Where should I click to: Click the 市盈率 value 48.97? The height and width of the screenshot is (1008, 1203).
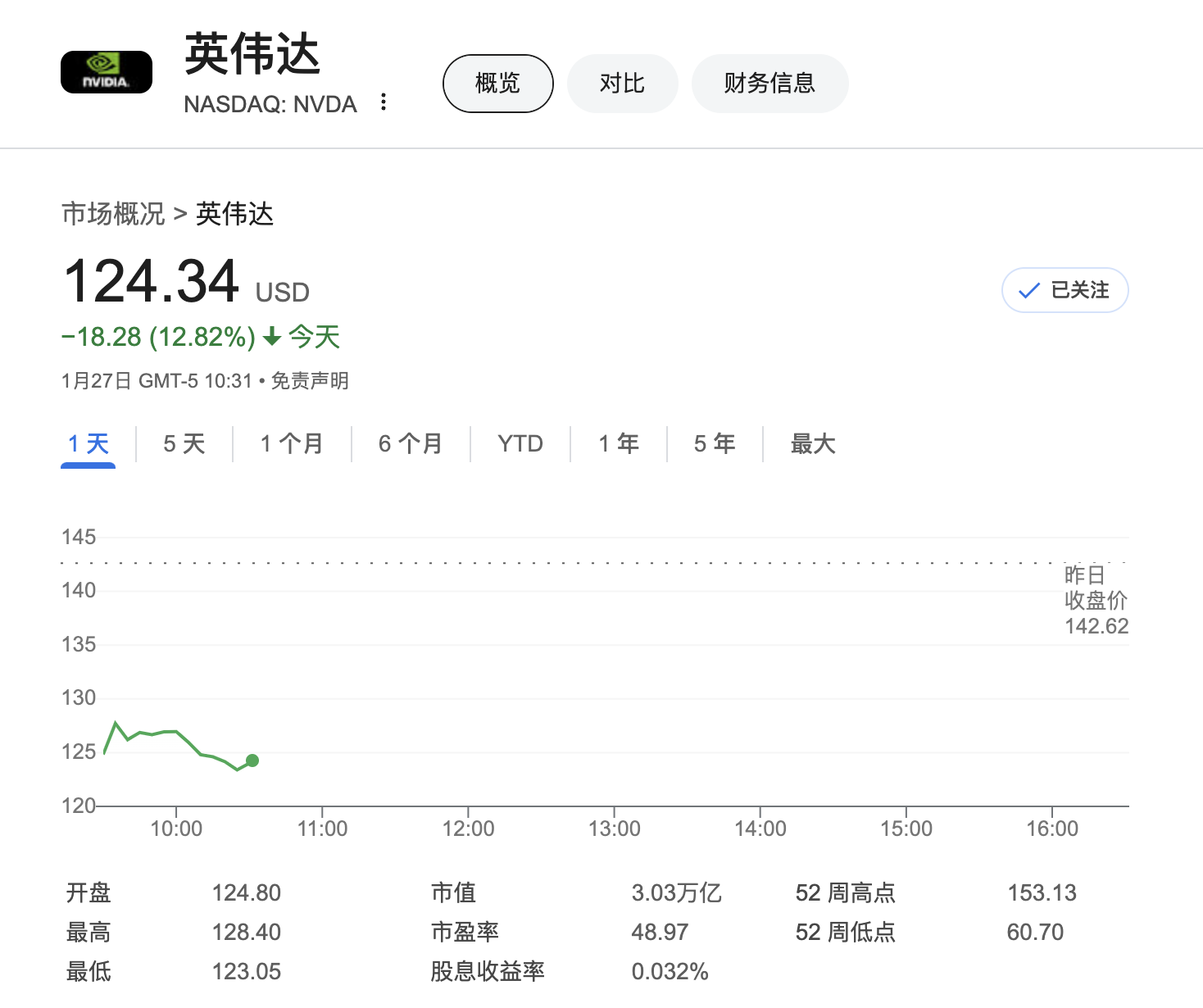pyautogui.click(x=660, y=932)
